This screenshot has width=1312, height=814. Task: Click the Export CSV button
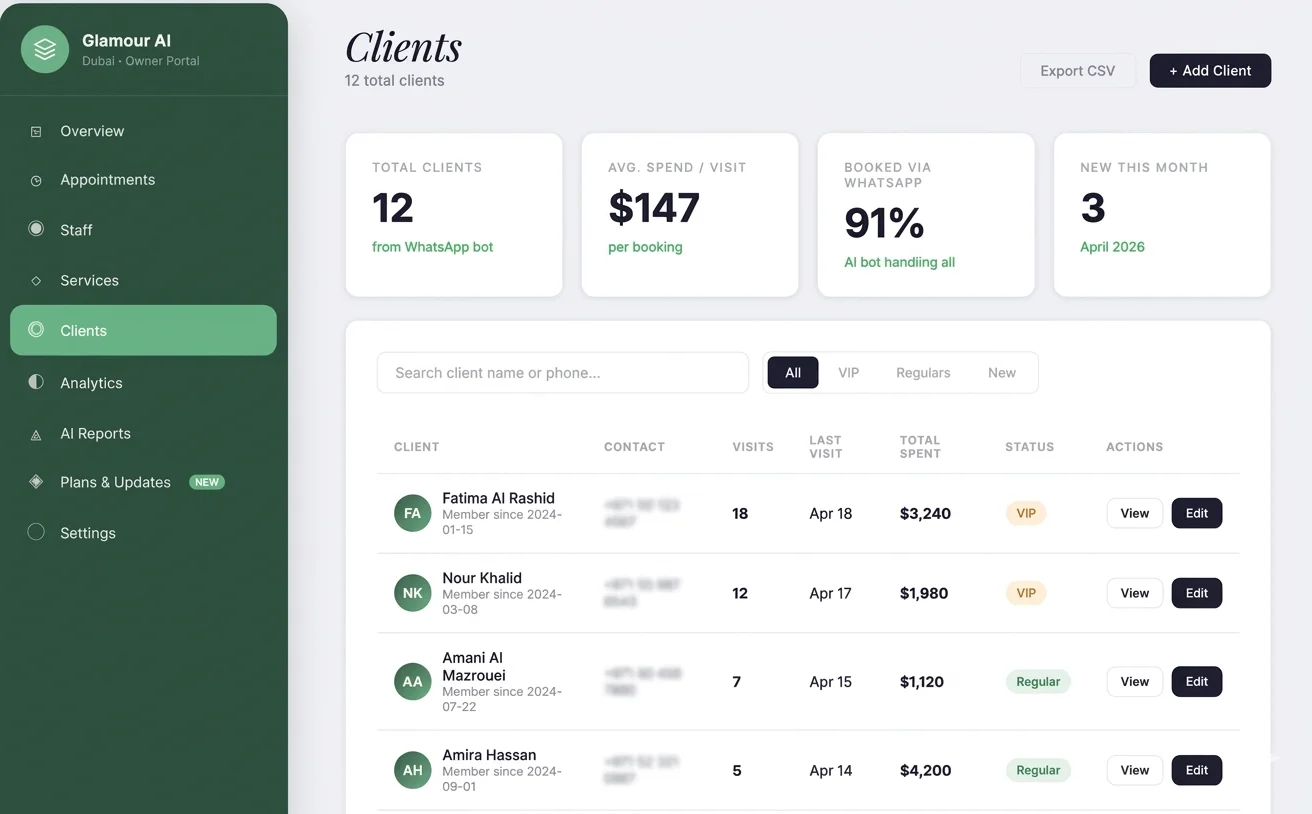pyautogui.click(x=1077, y=70)
